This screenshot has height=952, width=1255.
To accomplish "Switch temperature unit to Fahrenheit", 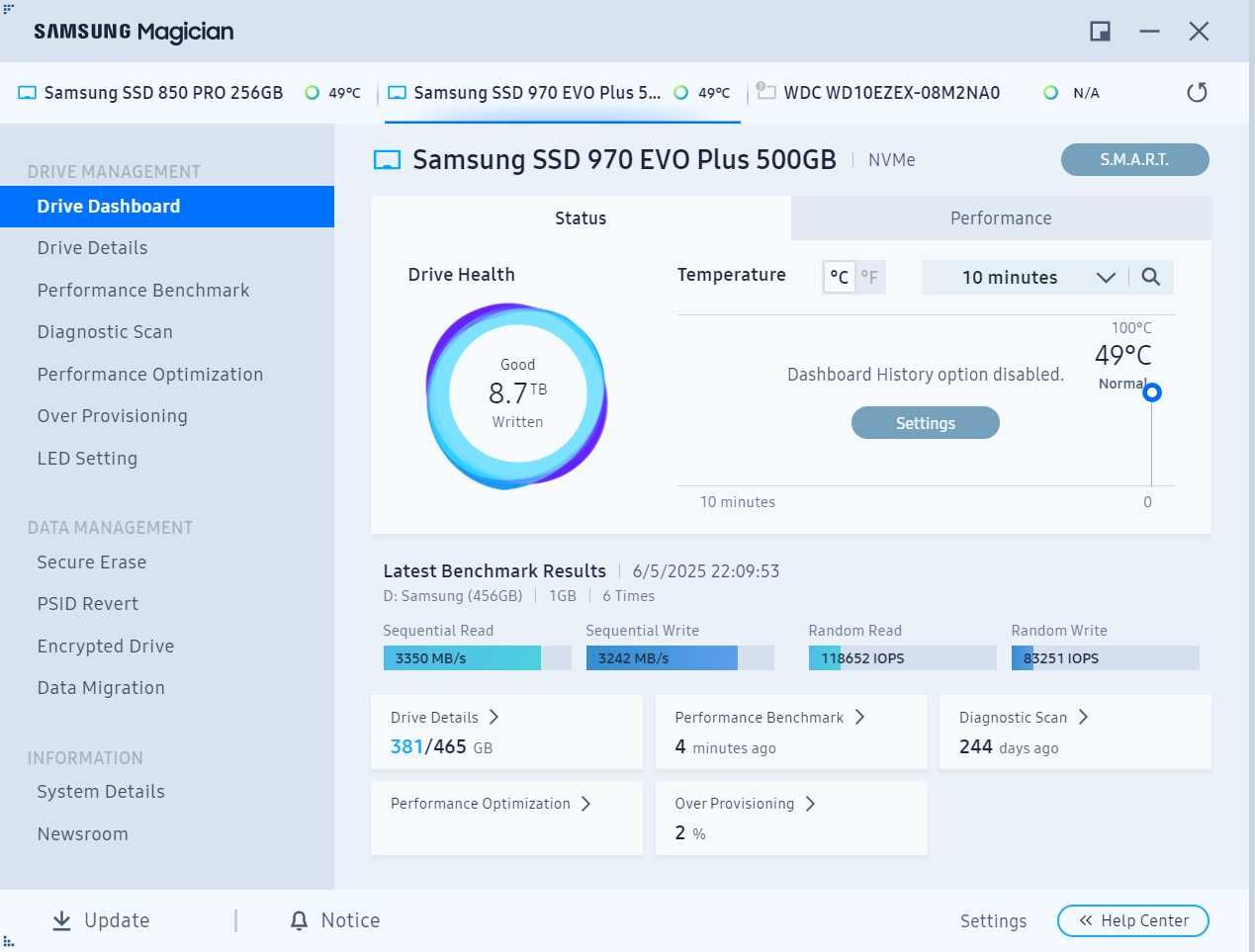I will click(869, 277).
